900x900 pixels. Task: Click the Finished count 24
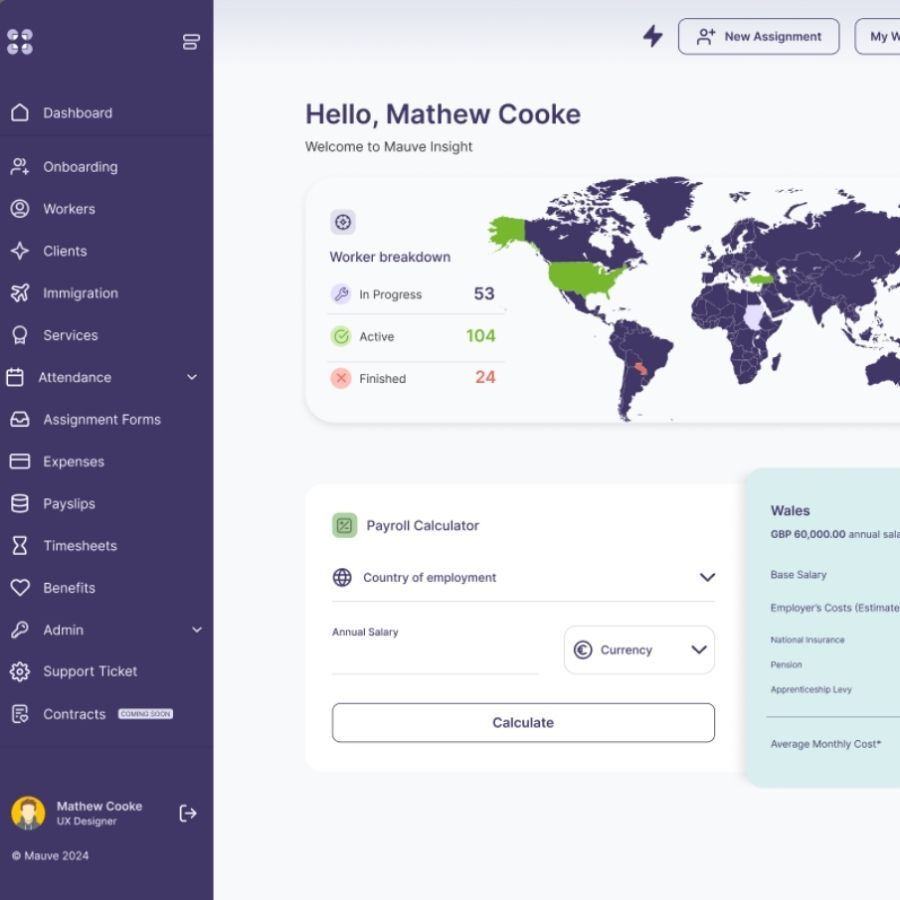point(485,377)
